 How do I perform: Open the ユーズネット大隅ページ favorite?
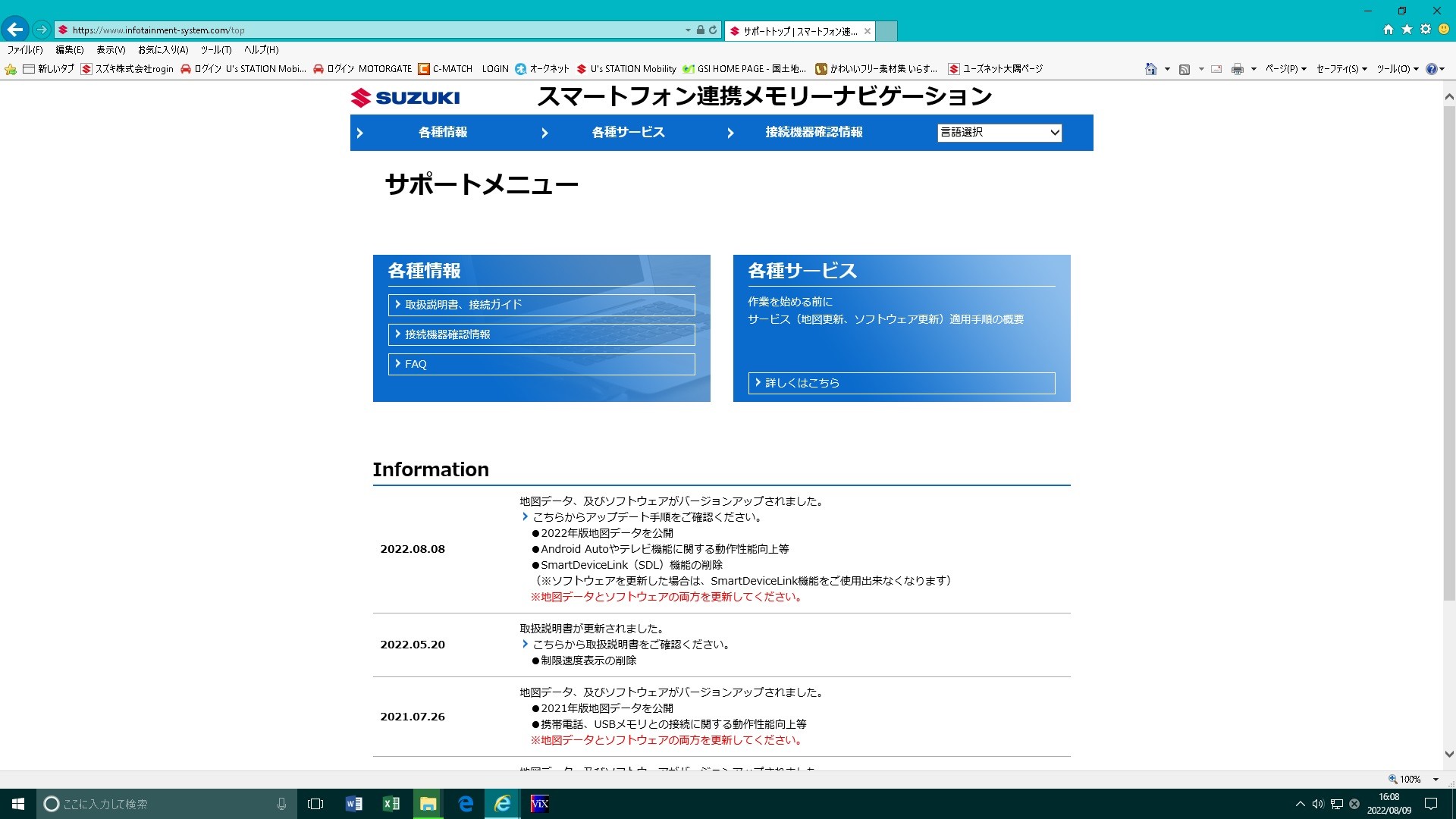click(996, 69)
